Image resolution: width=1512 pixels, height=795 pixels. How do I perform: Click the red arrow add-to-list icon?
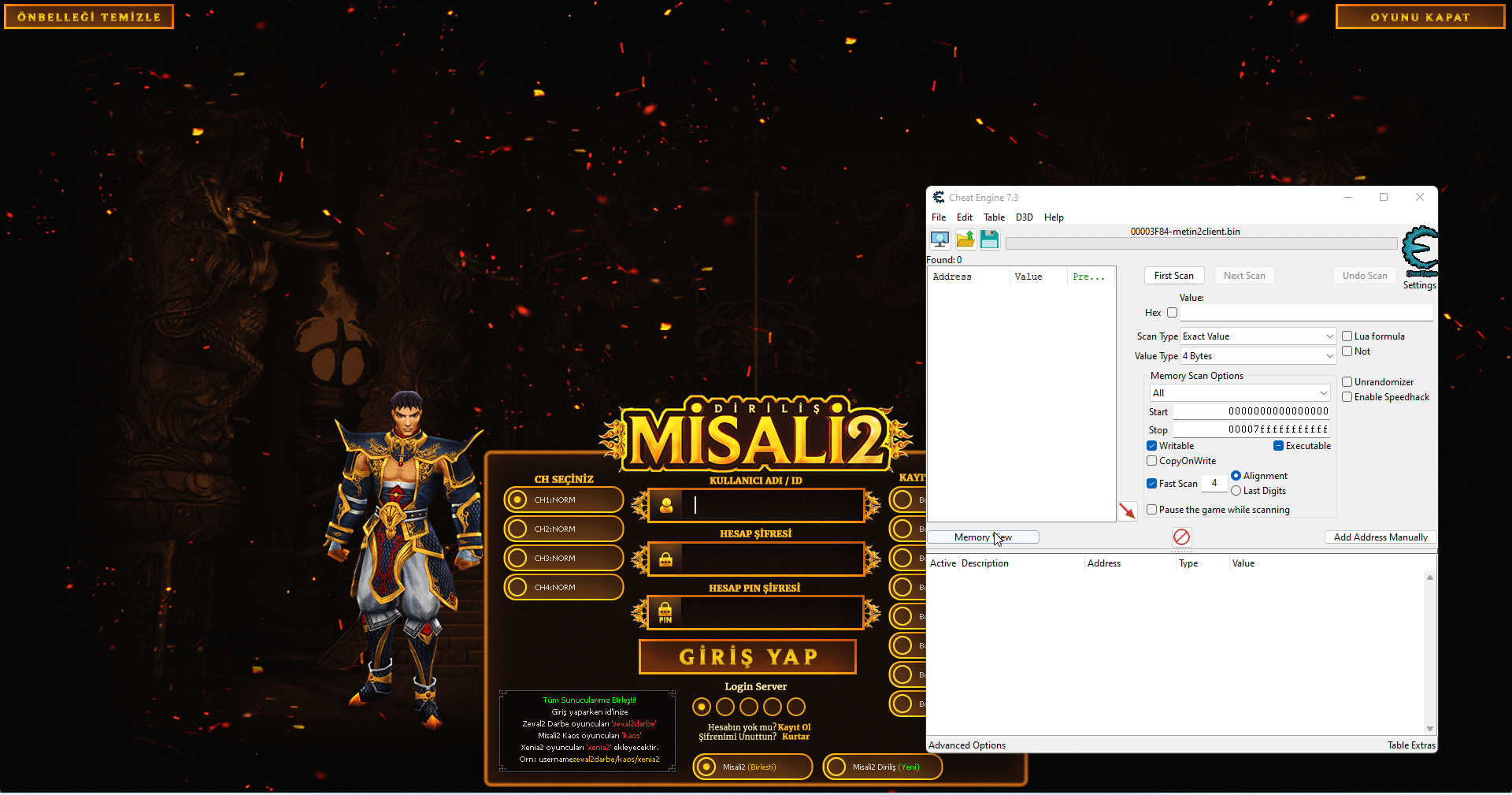pyautogui.click(x=1128, y=511)
